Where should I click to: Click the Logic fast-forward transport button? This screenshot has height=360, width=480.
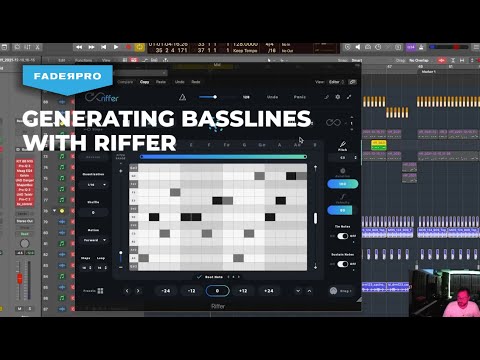pyautogui.click(x=91, y=47)
